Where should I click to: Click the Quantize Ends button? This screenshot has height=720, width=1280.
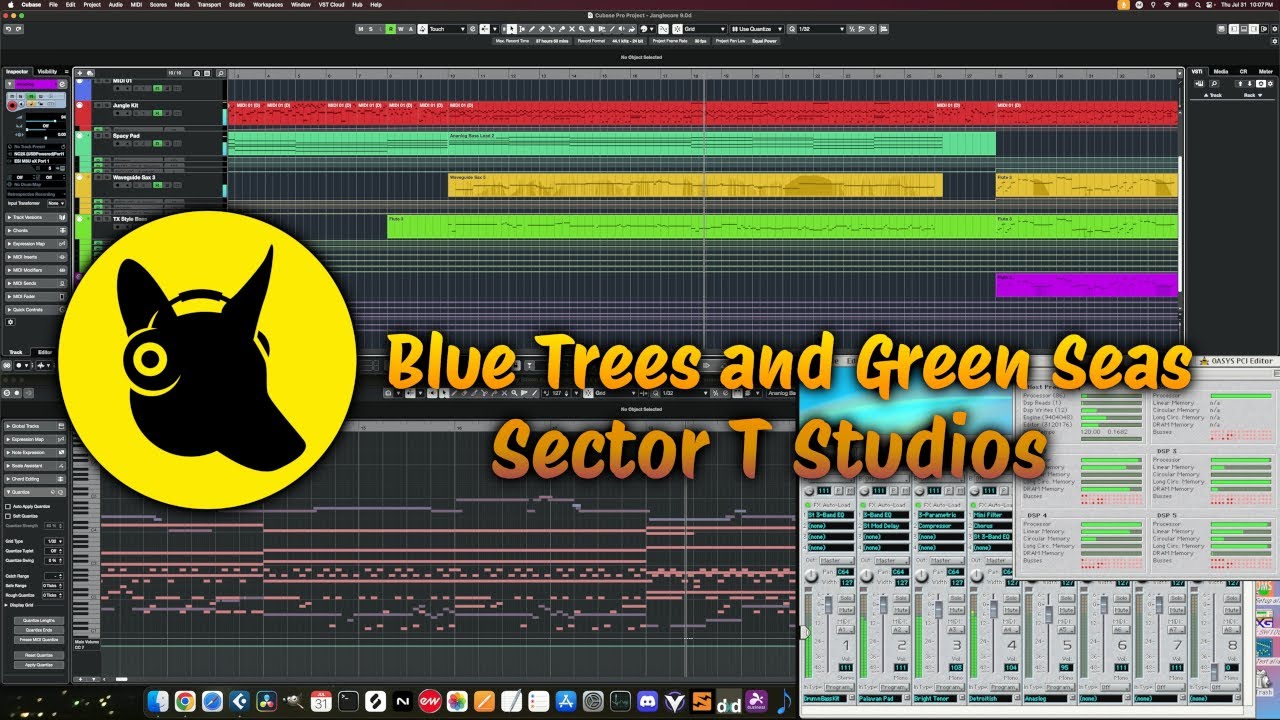pyautogui.click(x=39, y=630)
